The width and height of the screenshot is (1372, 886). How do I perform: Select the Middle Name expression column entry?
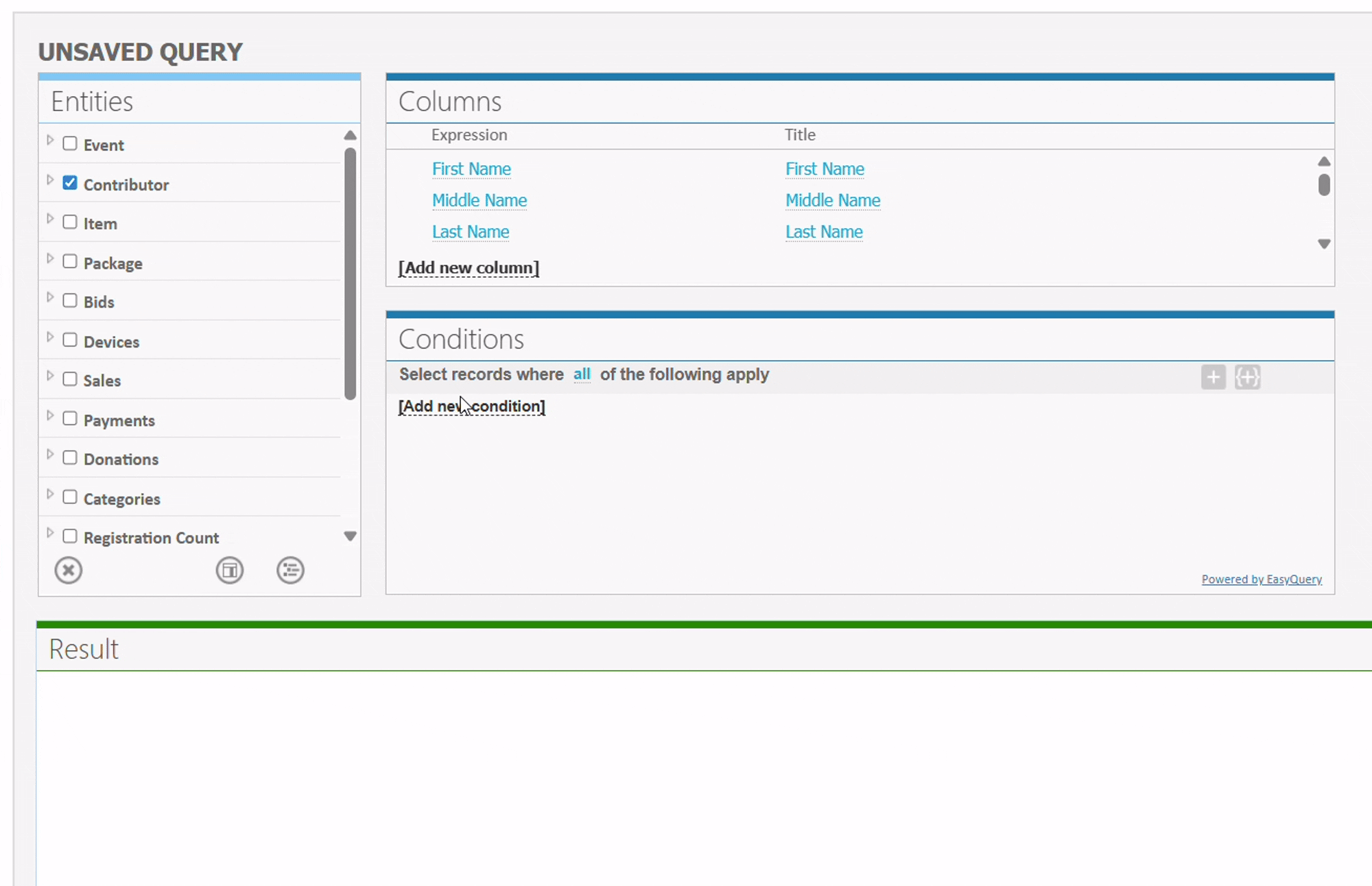[479, 200]
